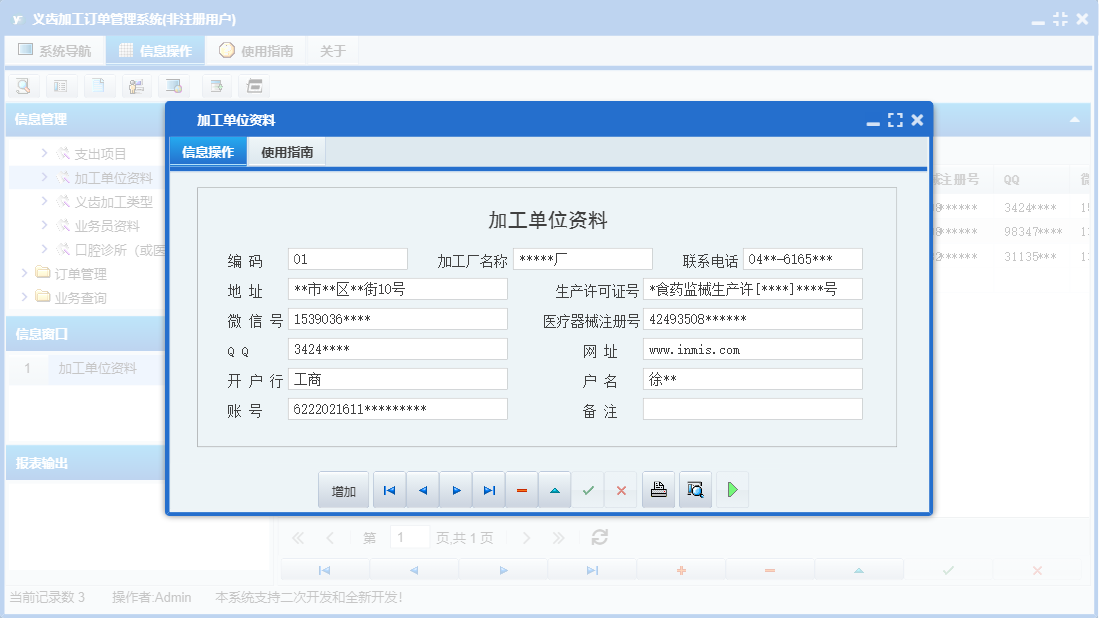The height and width of the screenshot is (618, 1099).
Task: Click the print icon in the dialog
Action: (658, 489)
